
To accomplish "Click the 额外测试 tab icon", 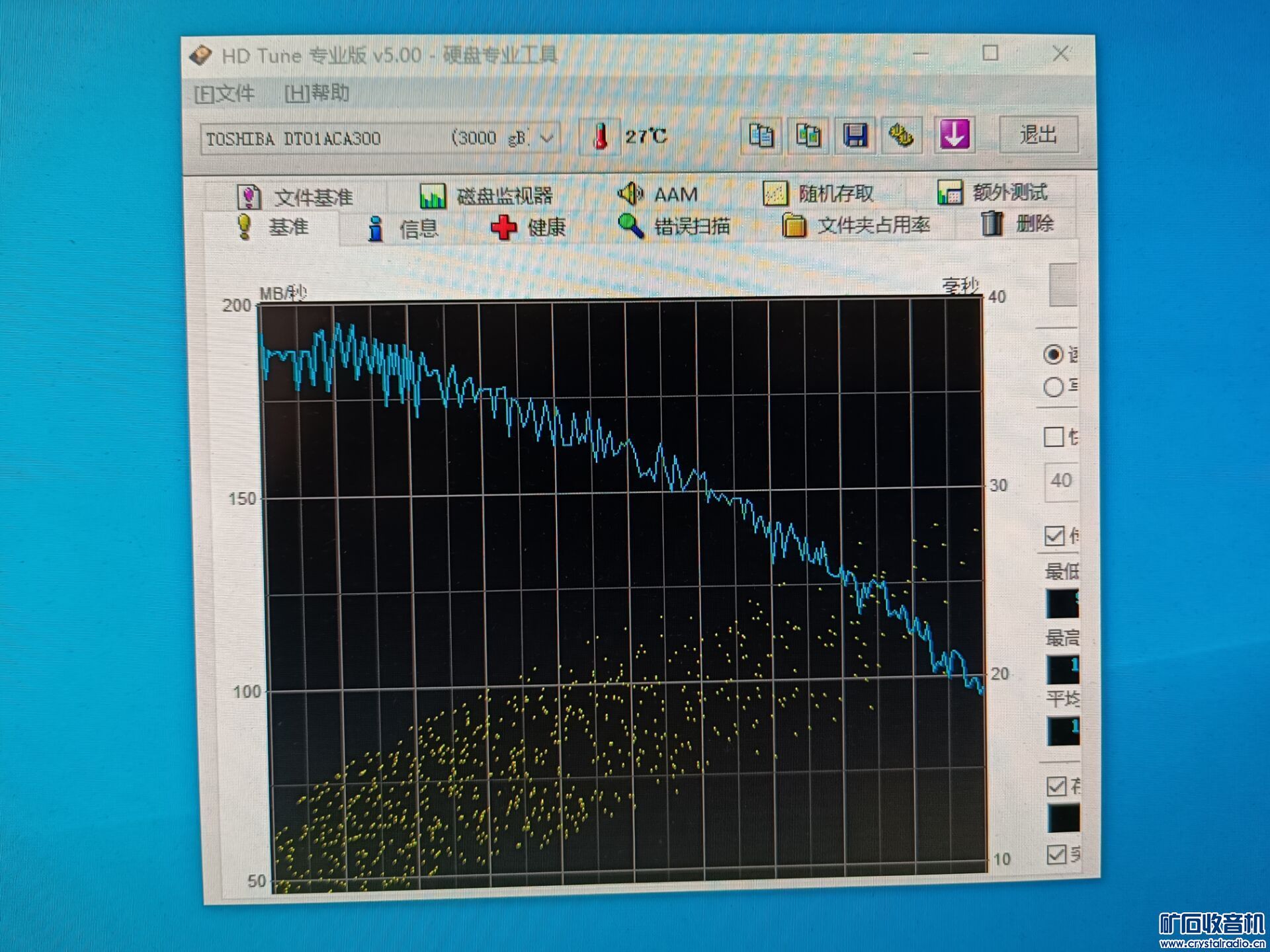I will [950, 192].
